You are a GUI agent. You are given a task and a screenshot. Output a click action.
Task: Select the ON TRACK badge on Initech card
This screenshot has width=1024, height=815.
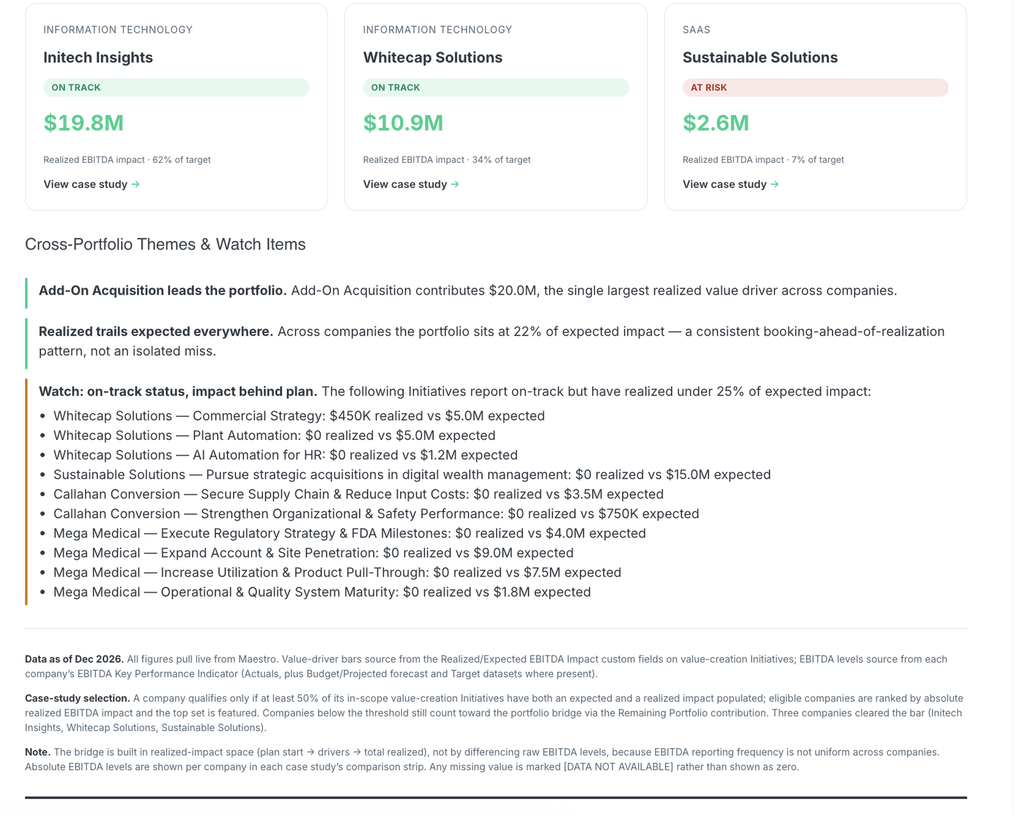click(x=176, y=88)
